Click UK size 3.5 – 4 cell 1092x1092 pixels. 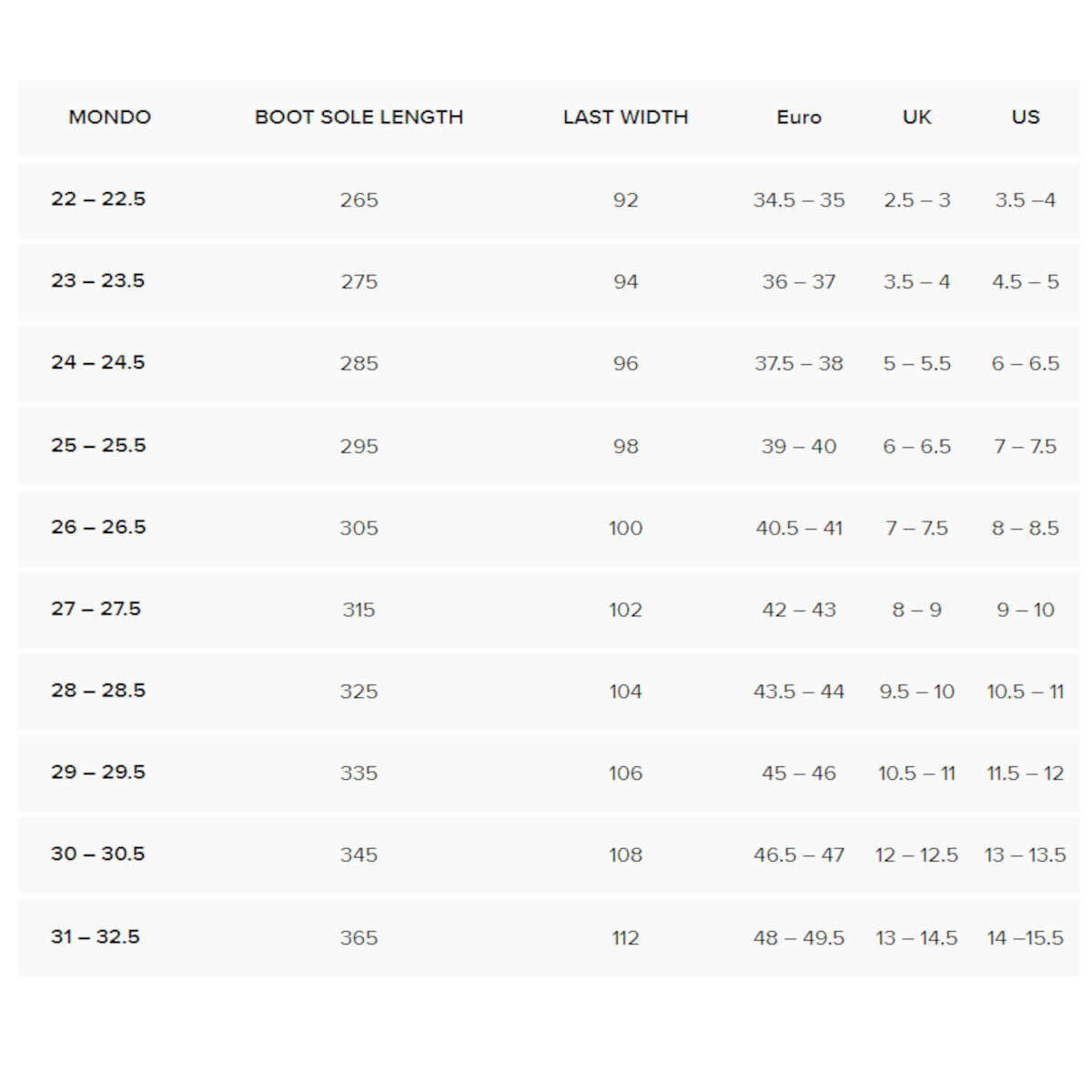tap(916, 282)
